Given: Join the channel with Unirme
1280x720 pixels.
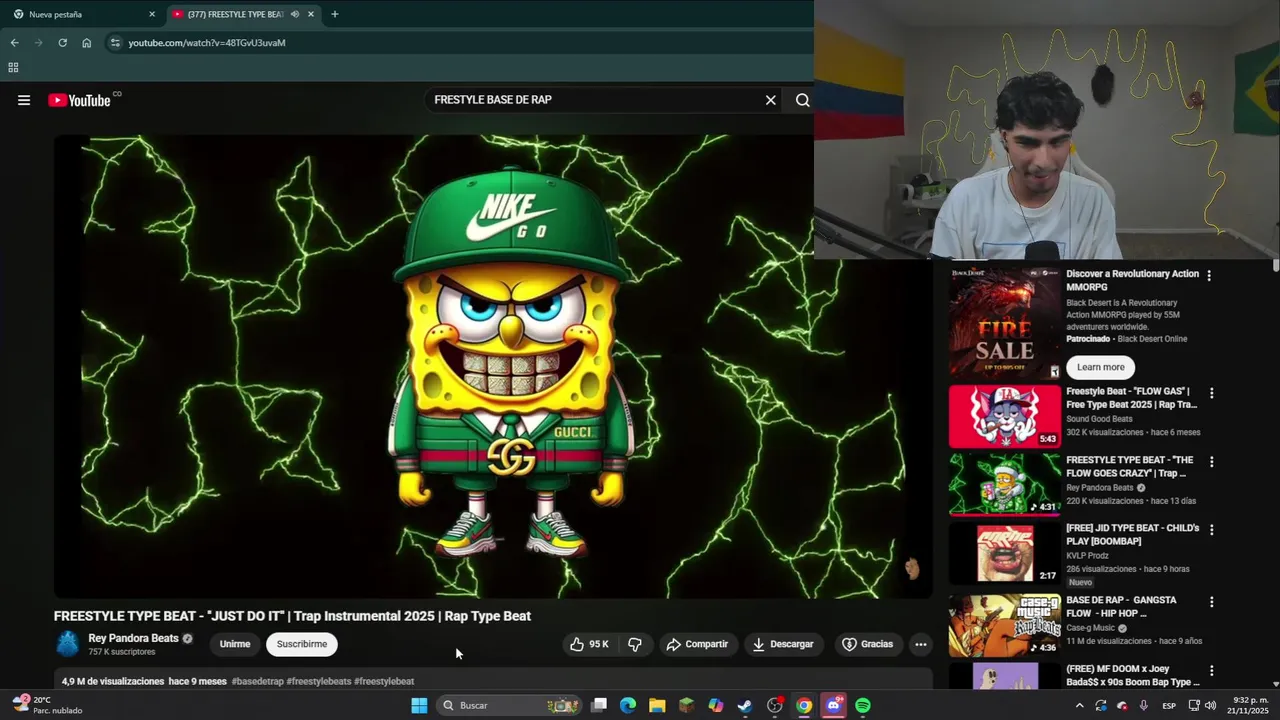Looking at the screenshot, I should (235, 644).
